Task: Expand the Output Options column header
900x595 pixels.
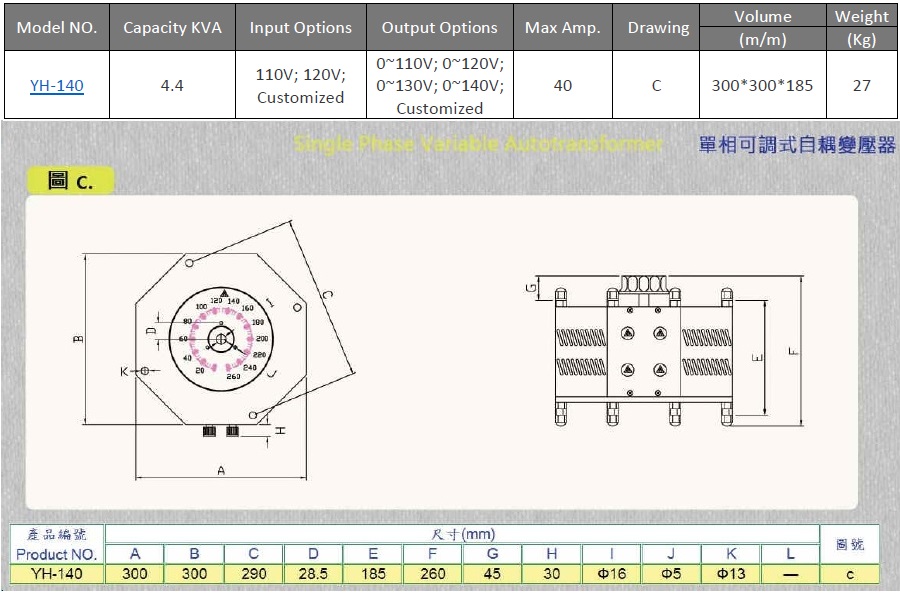Action: pos(440,27)
